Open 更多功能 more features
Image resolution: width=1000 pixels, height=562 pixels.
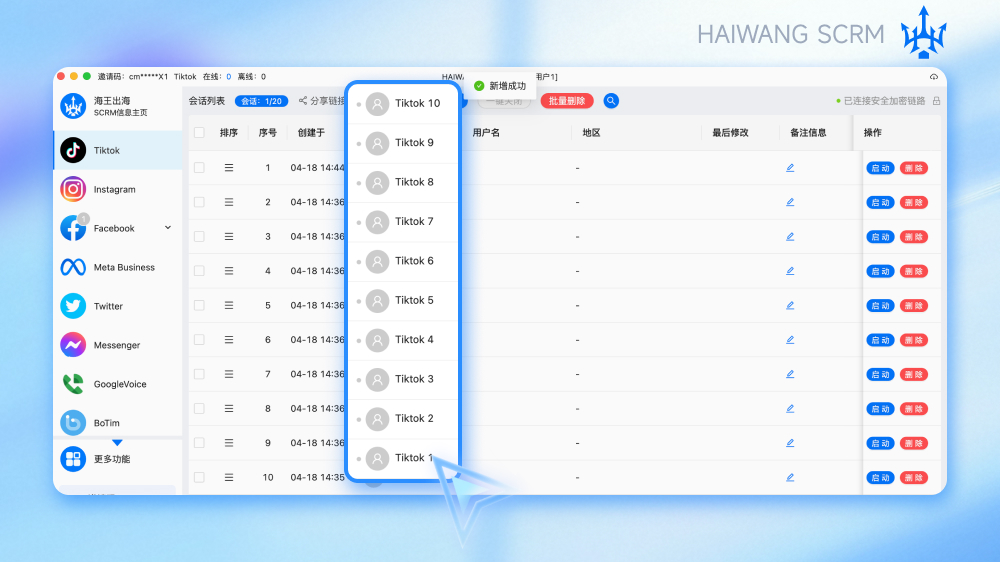point(118,459)
